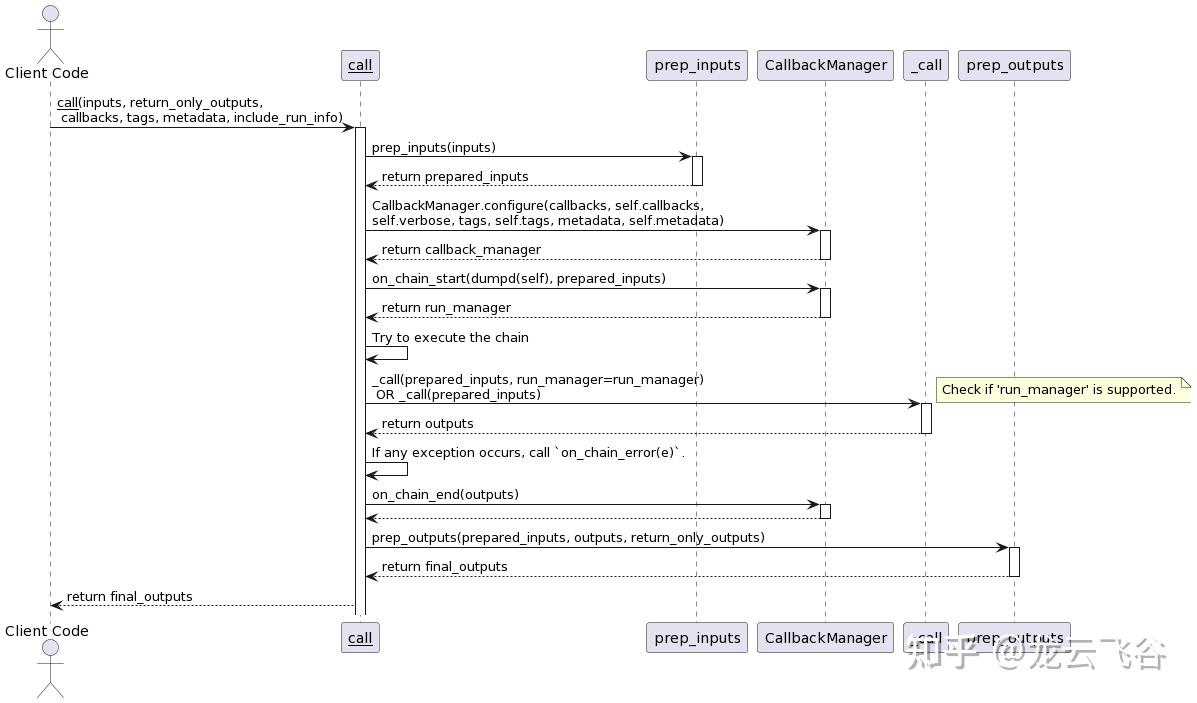Click 'return final_outputs' label arriving at Client Code
This screenshot has width=1197, height=703.
(130, 597)
